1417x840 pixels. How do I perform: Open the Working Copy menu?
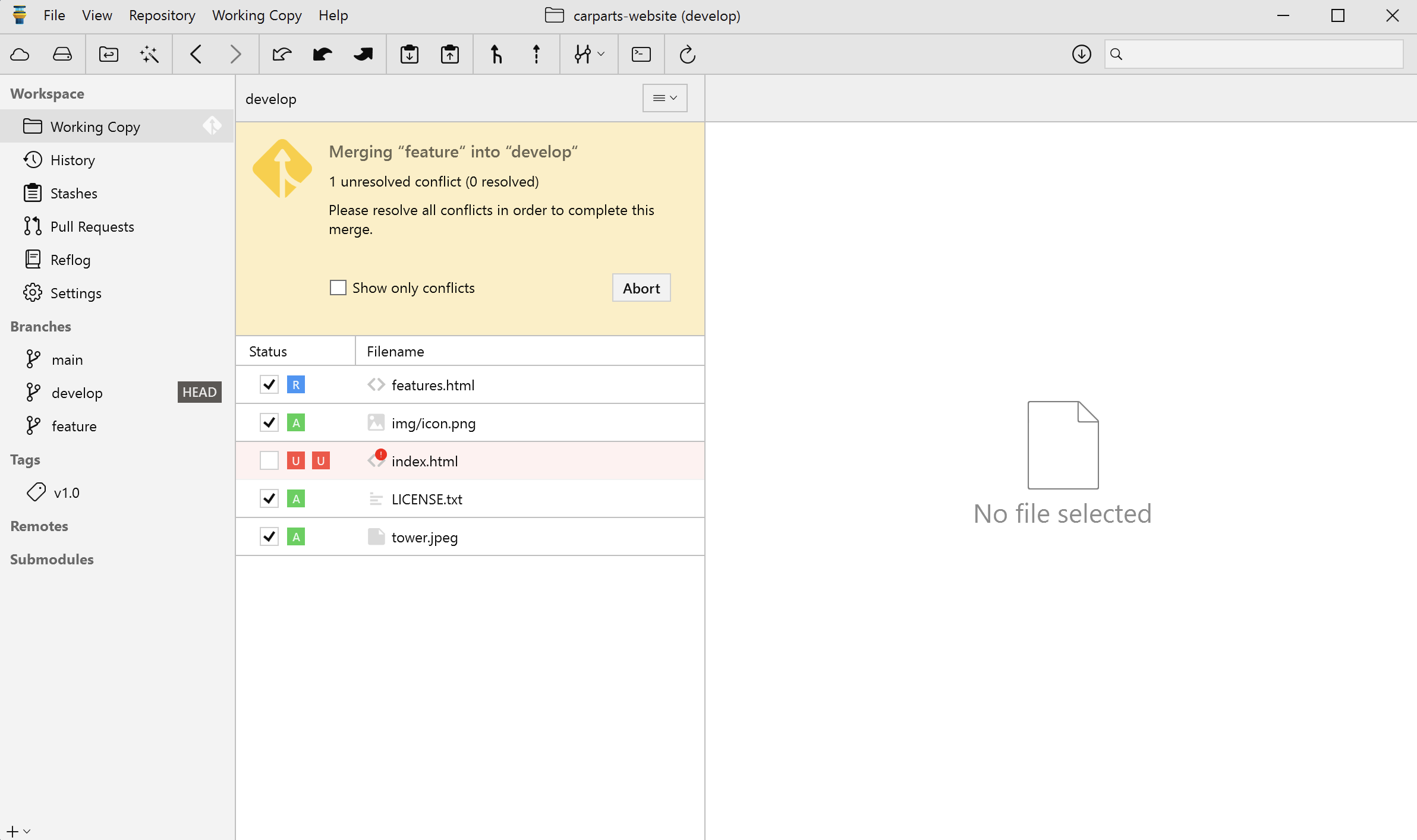256,15
